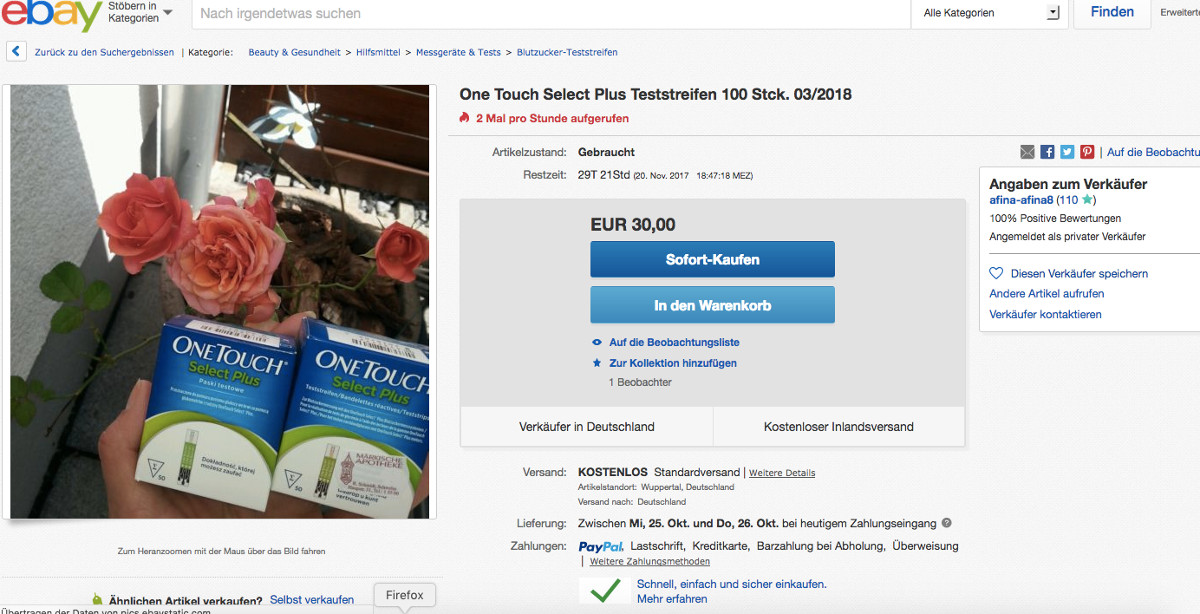
Task: Click the eBay logo
Action: 50,13
